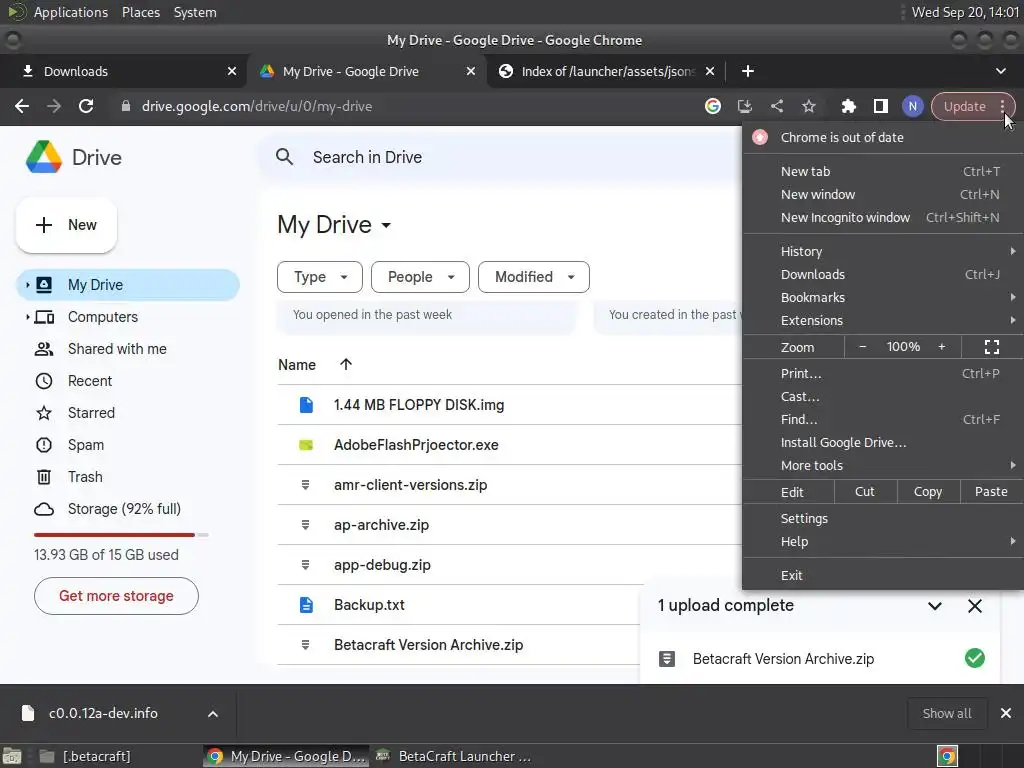The height and width of the screenshot is (768, 1024).
Task: Click the install app icon in address bar
Action: (744, 106)
